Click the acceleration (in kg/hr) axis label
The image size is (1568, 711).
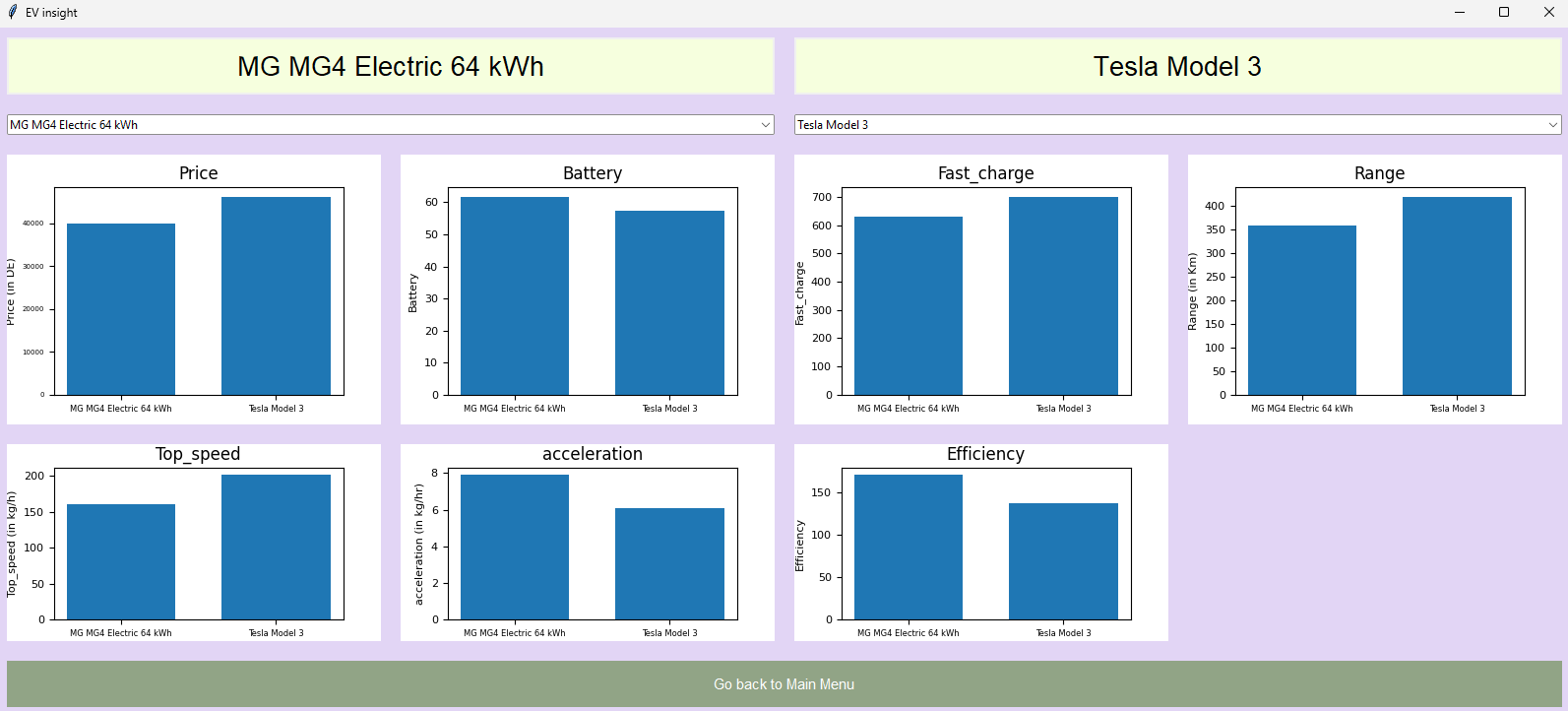pyautogui.click(x=418, y=545)
